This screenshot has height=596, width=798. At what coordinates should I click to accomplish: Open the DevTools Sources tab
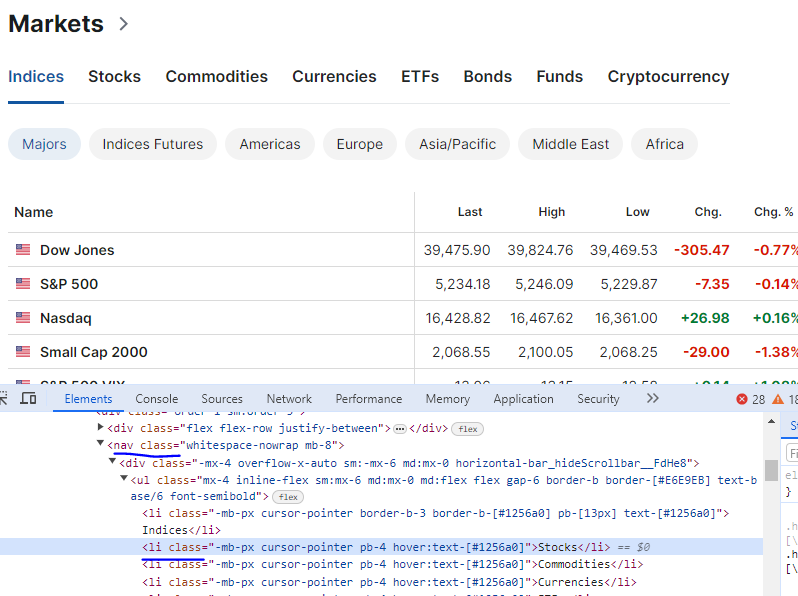click(x=222, y=399)
